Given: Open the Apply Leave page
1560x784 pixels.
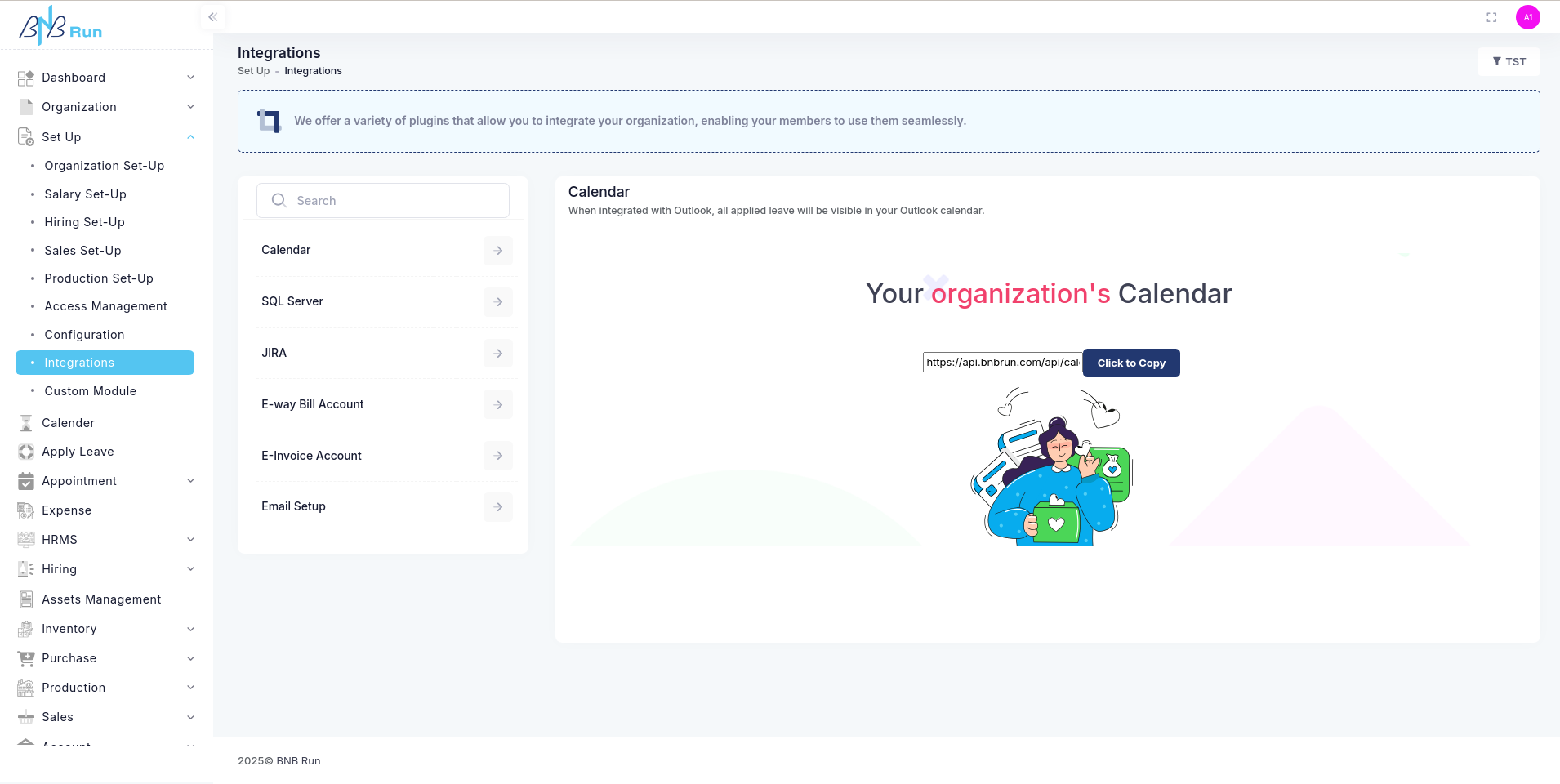Looking at the screenshot, I should tap(78, 452).
